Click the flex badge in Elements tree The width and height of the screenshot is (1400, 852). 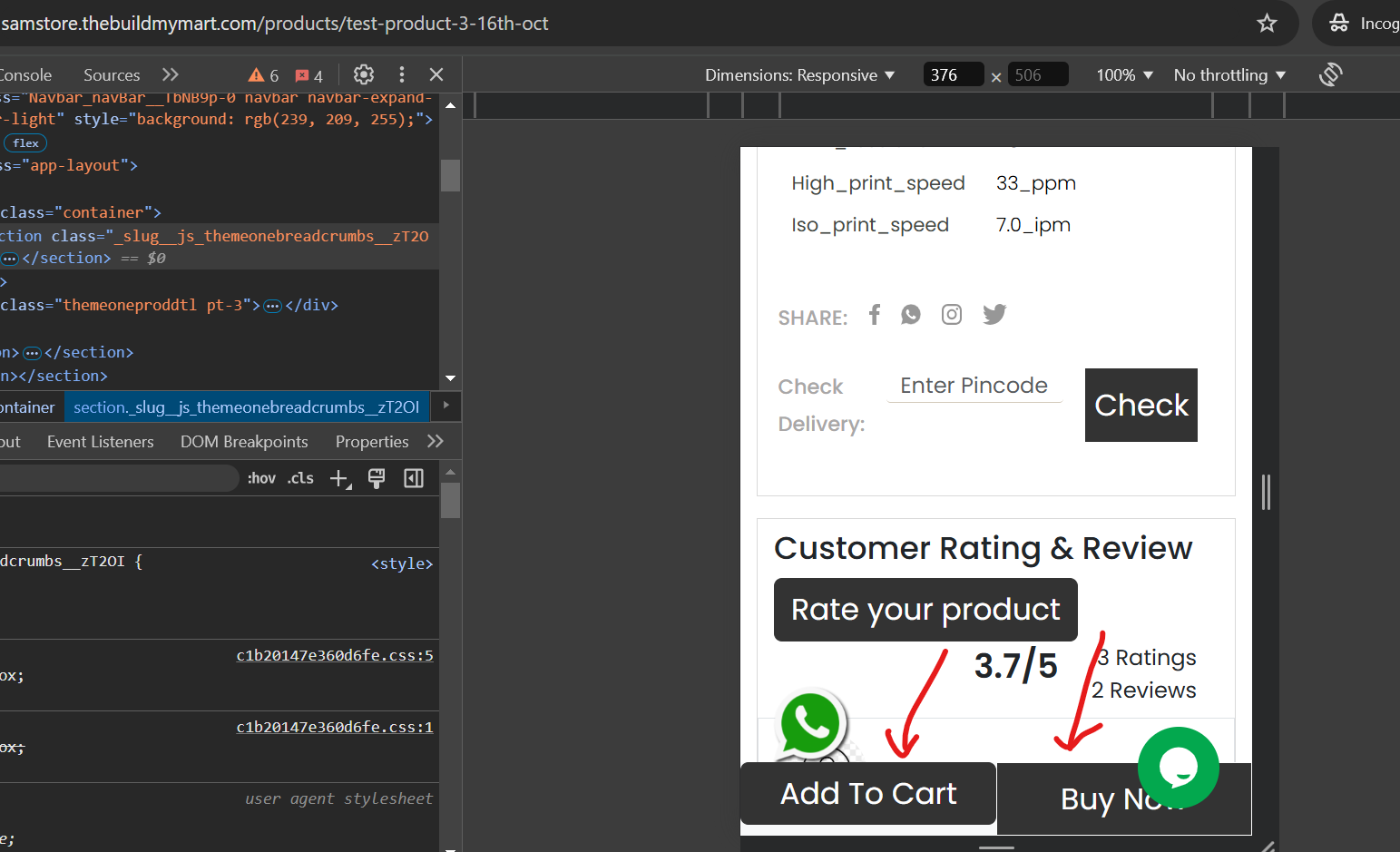click(25, 143)
